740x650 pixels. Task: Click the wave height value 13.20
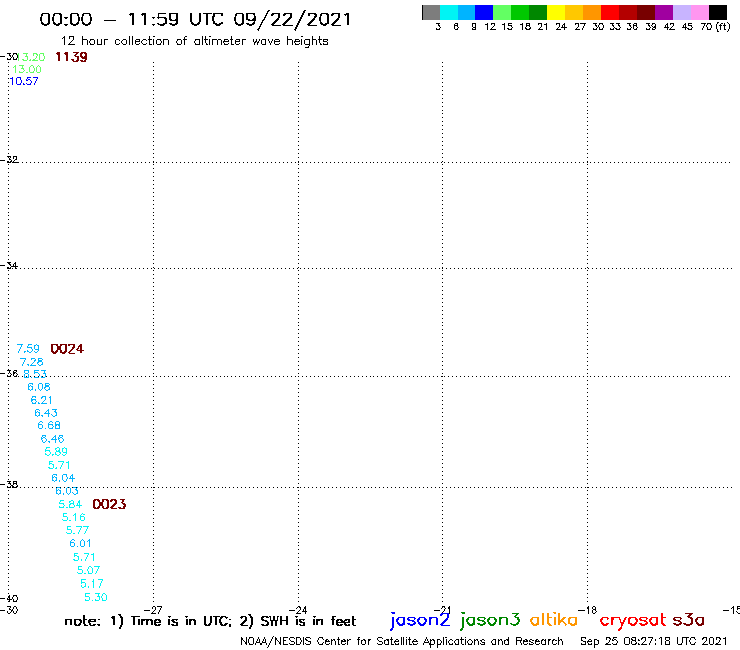coord(32,57)
